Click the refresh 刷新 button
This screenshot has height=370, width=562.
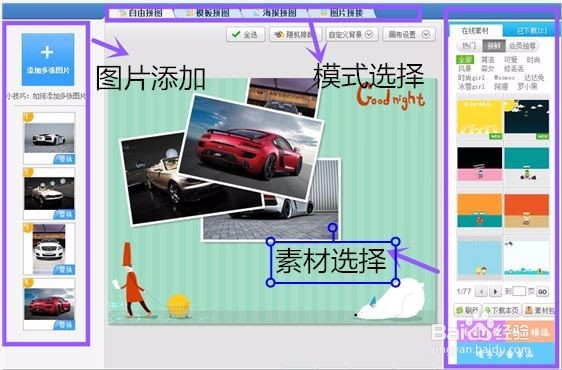(x=467, y=310)
